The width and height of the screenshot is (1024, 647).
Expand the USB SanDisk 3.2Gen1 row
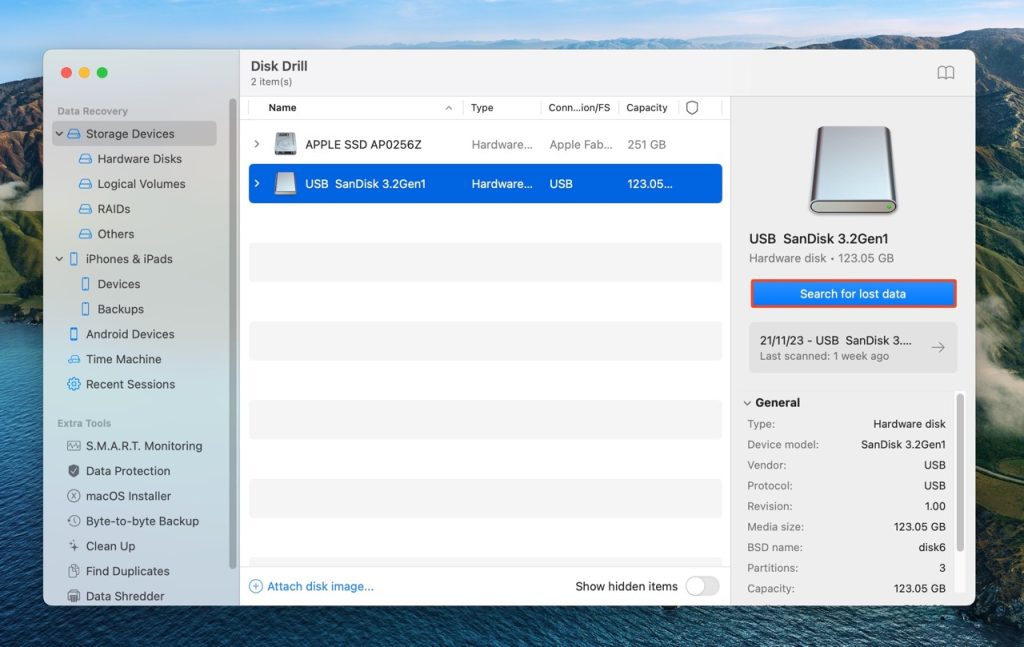click(x=257, y=184)
